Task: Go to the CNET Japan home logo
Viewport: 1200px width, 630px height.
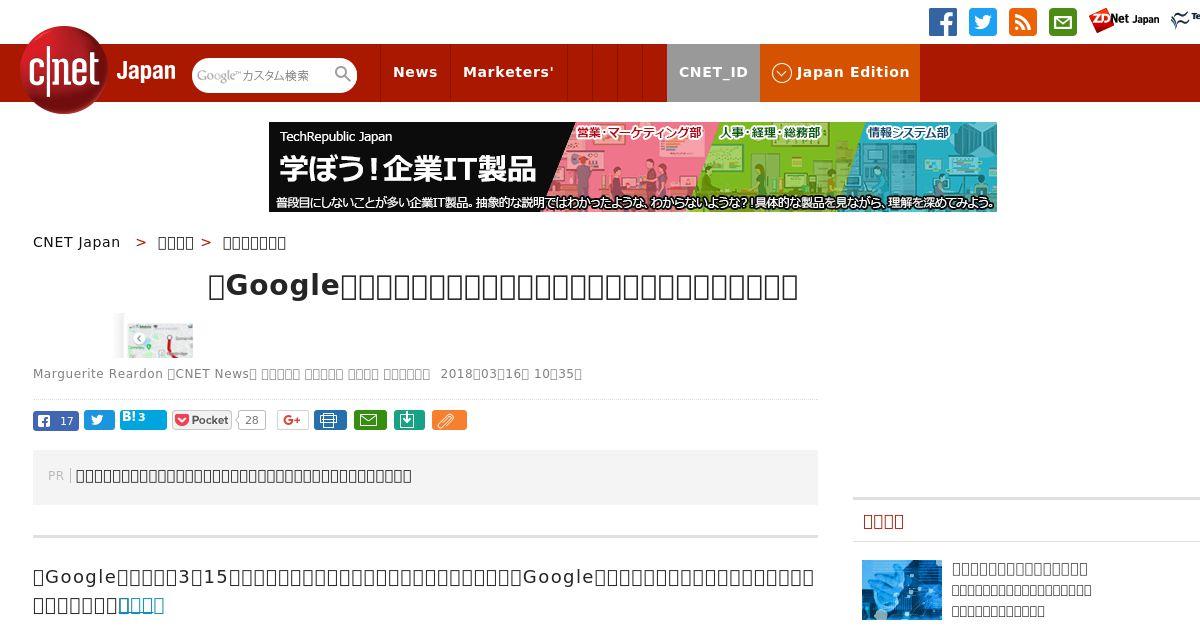Action: 98,70
